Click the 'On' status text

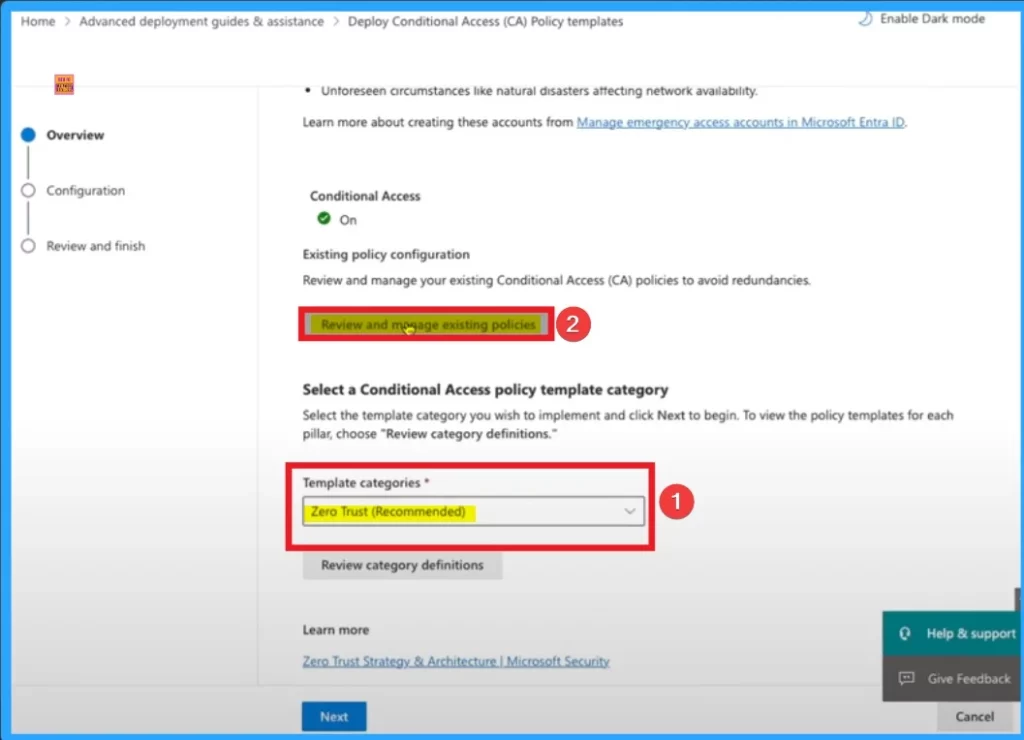[348, 220]
